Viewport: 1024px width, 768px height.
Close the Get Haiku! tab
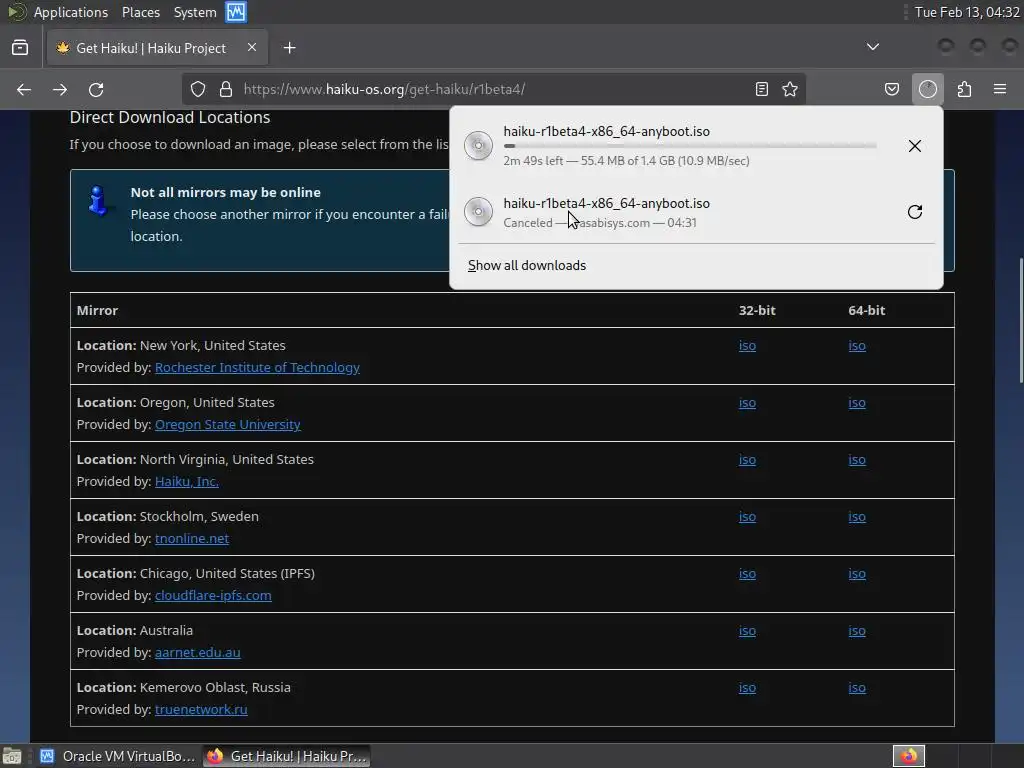[252, 48]
